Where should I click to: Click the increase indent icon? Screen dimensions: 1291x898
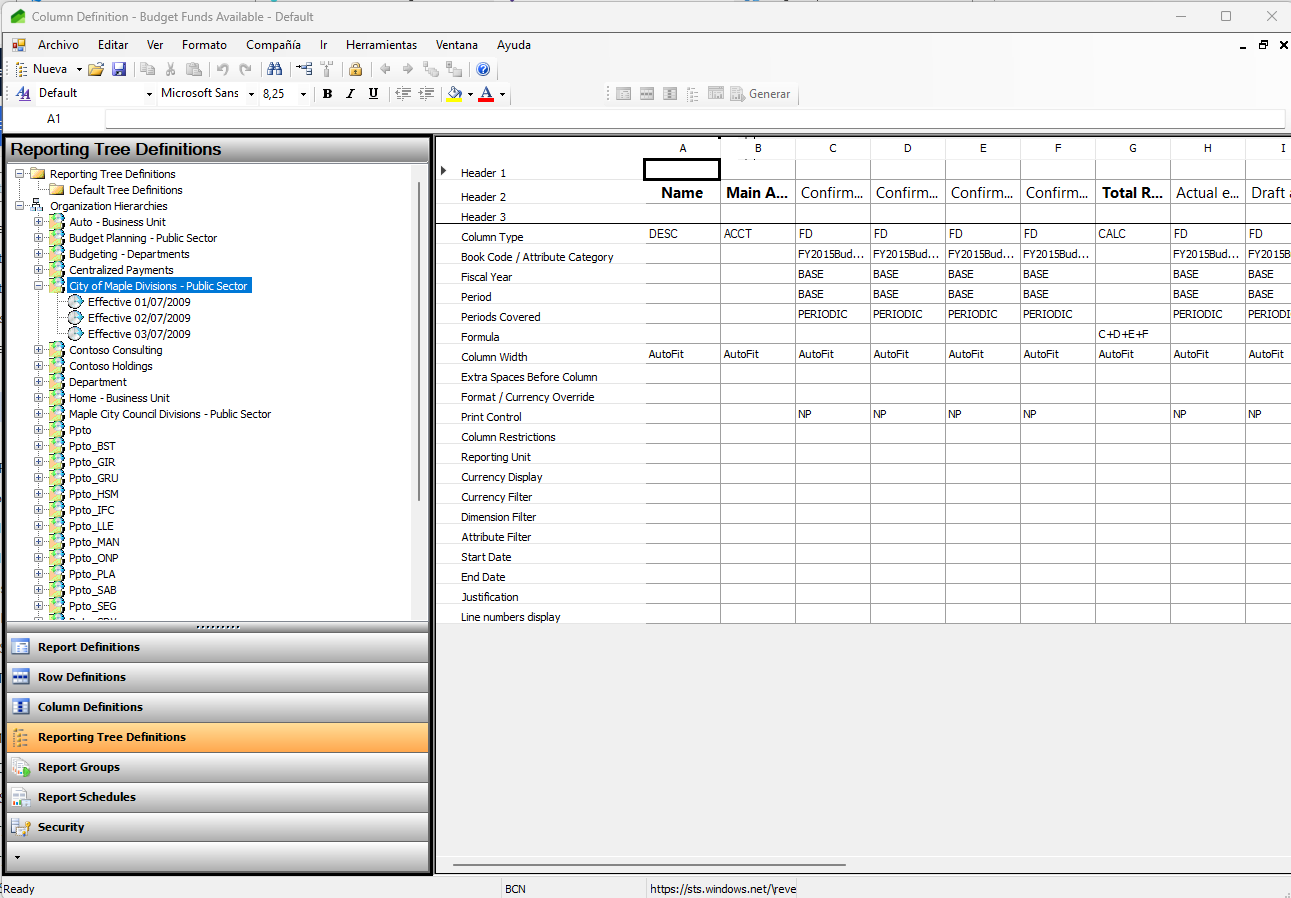pyautogui.click(x=426, y=94)
